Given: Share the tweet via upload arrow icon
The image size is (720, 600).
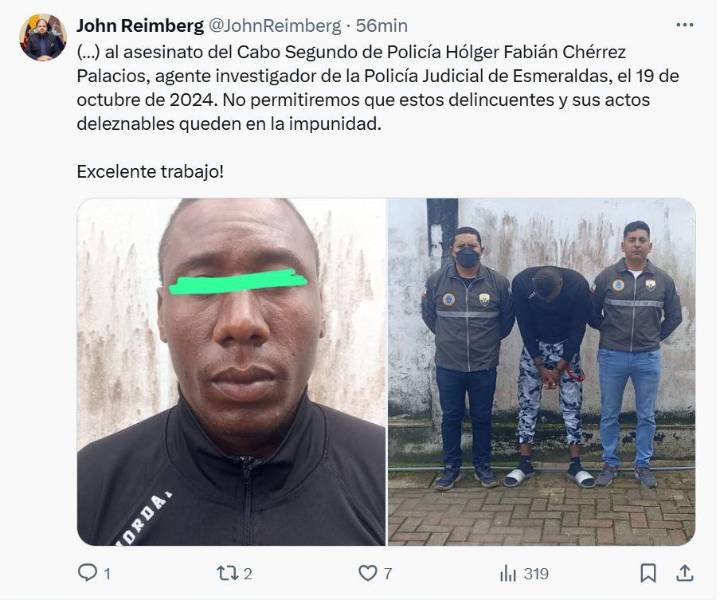Looking at the screenshot, I should pyautogui.click(x=685, y=573).
